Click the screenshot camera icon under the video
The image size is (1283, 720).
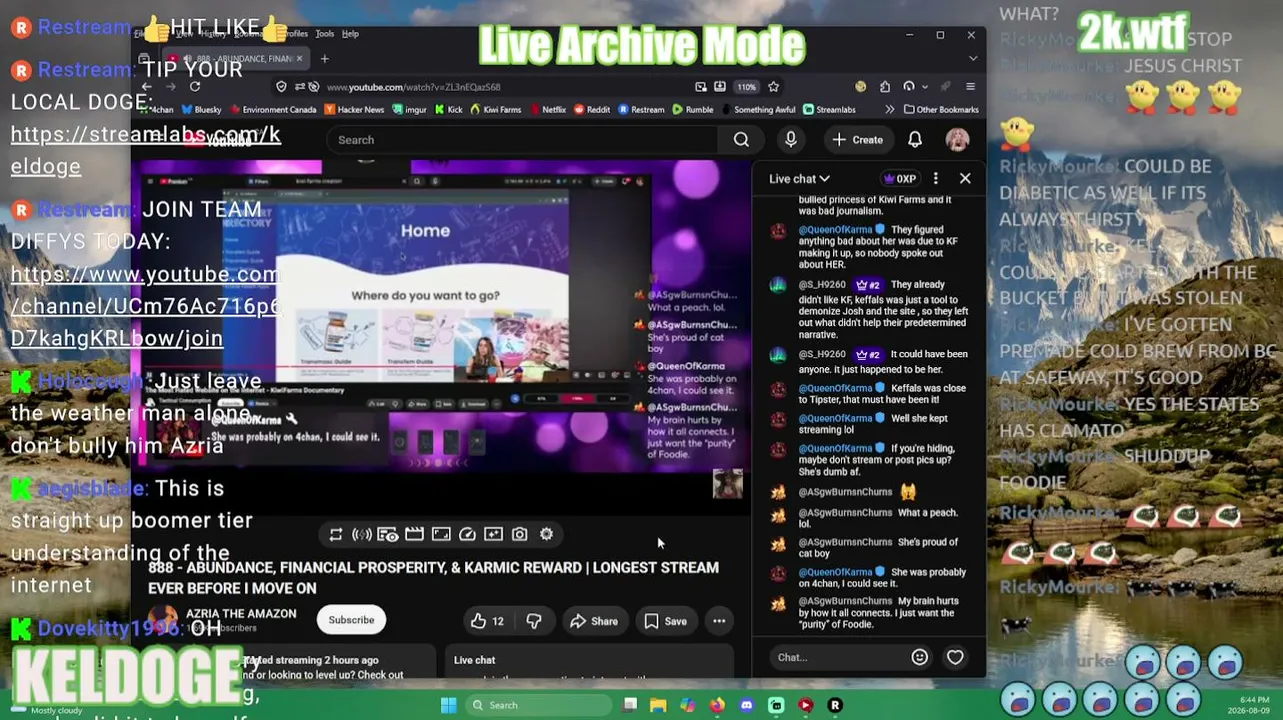[x=520, y=534]
